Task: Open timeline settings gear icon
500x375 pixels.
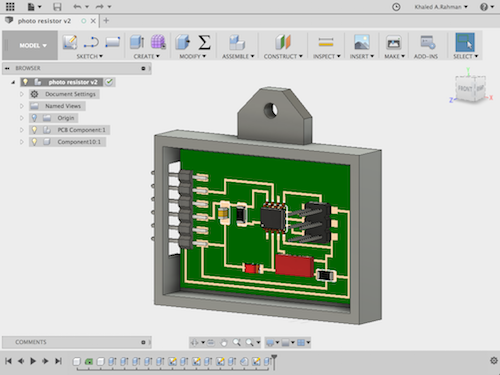Action: point(494,360)
